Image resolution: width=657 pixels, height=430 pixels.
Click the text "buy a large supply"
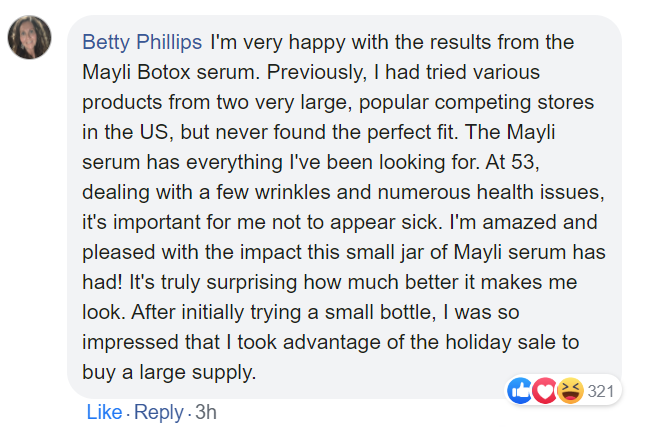(156, 373)
